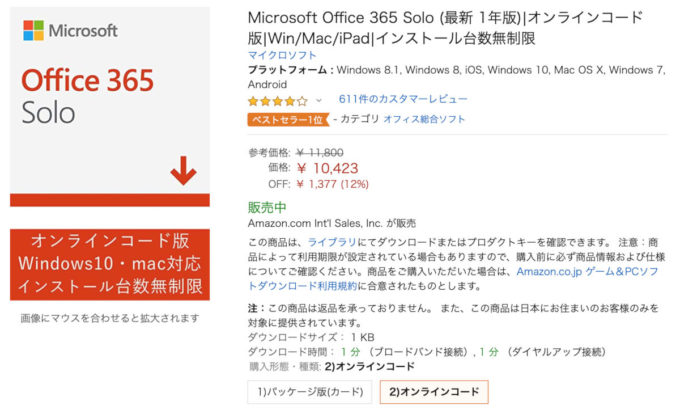Click the ¥1,377 (12%) discount text

333,184
